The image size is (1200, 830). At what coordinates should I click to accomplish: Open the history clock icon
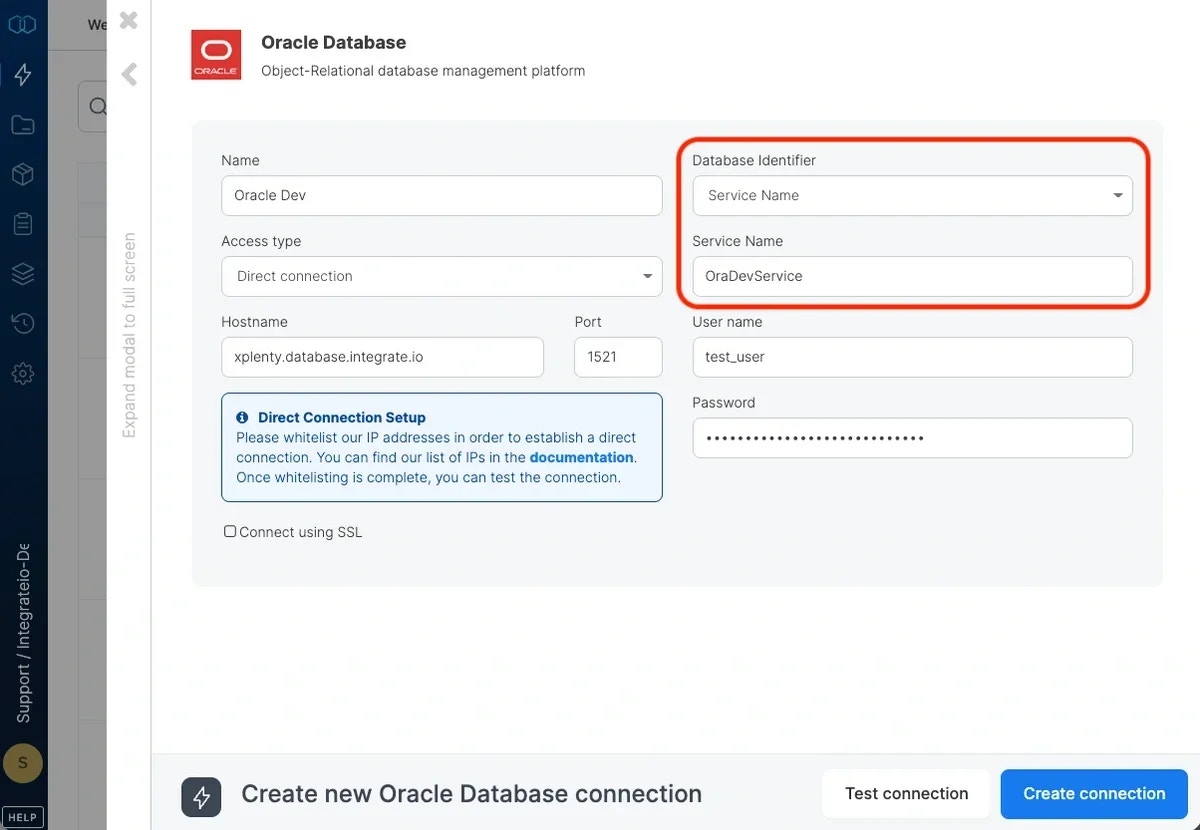(22, 323)
